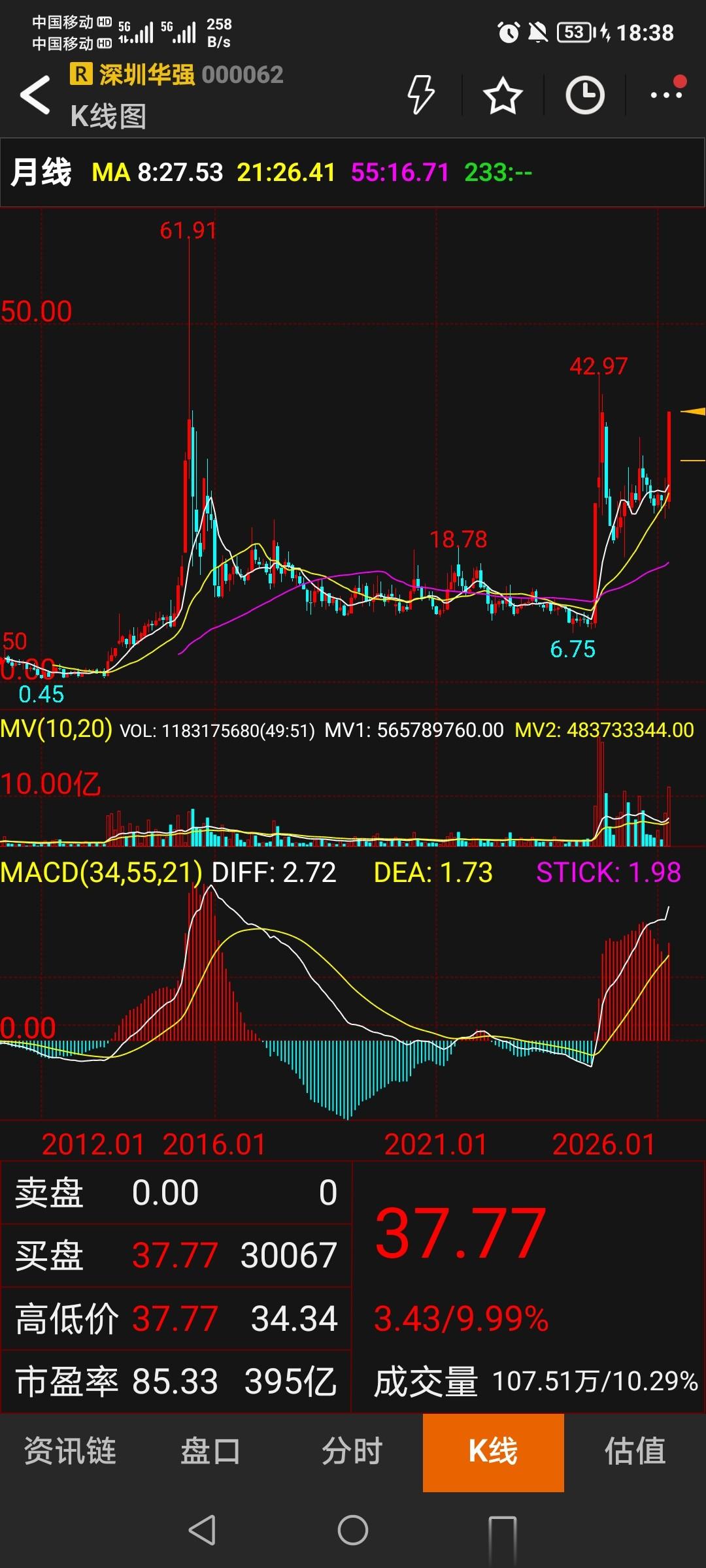Viewport: 706px width, 1568px height.
Task: Tap DIFF: 2.72 value
Action: point(274,872)
